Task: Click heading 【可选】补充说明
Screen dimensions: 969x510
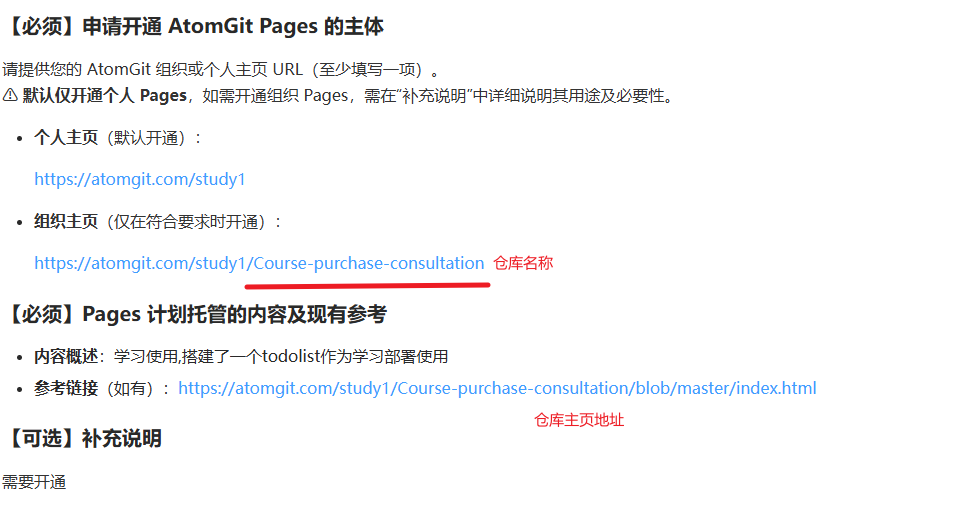Action: (82, 439)
